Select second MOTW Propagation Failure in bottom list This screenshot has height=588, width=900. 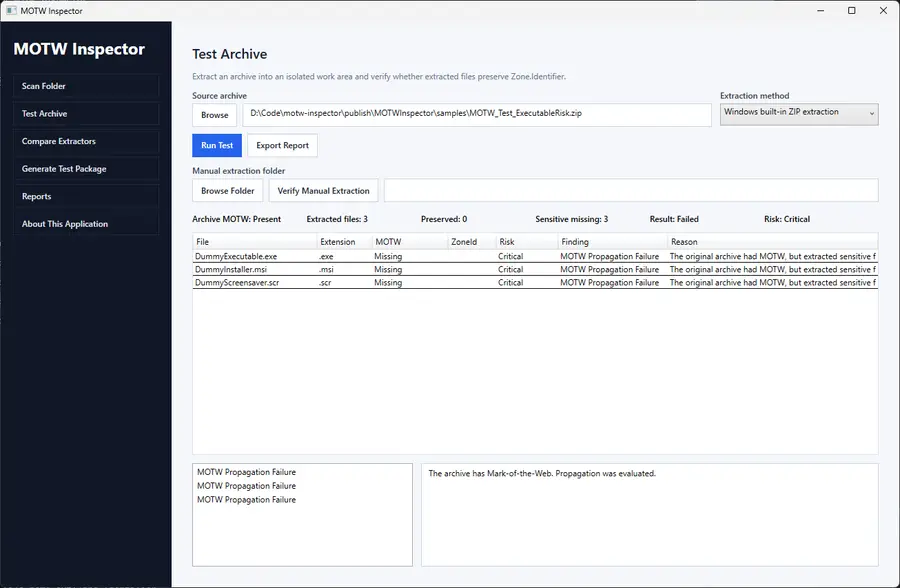[246, 486]
